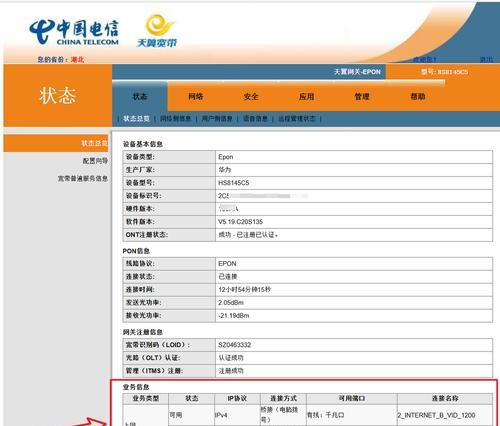Select the LOID value S20463332
500x426 pixels.
pyautogui.click(x=234, y=345)
